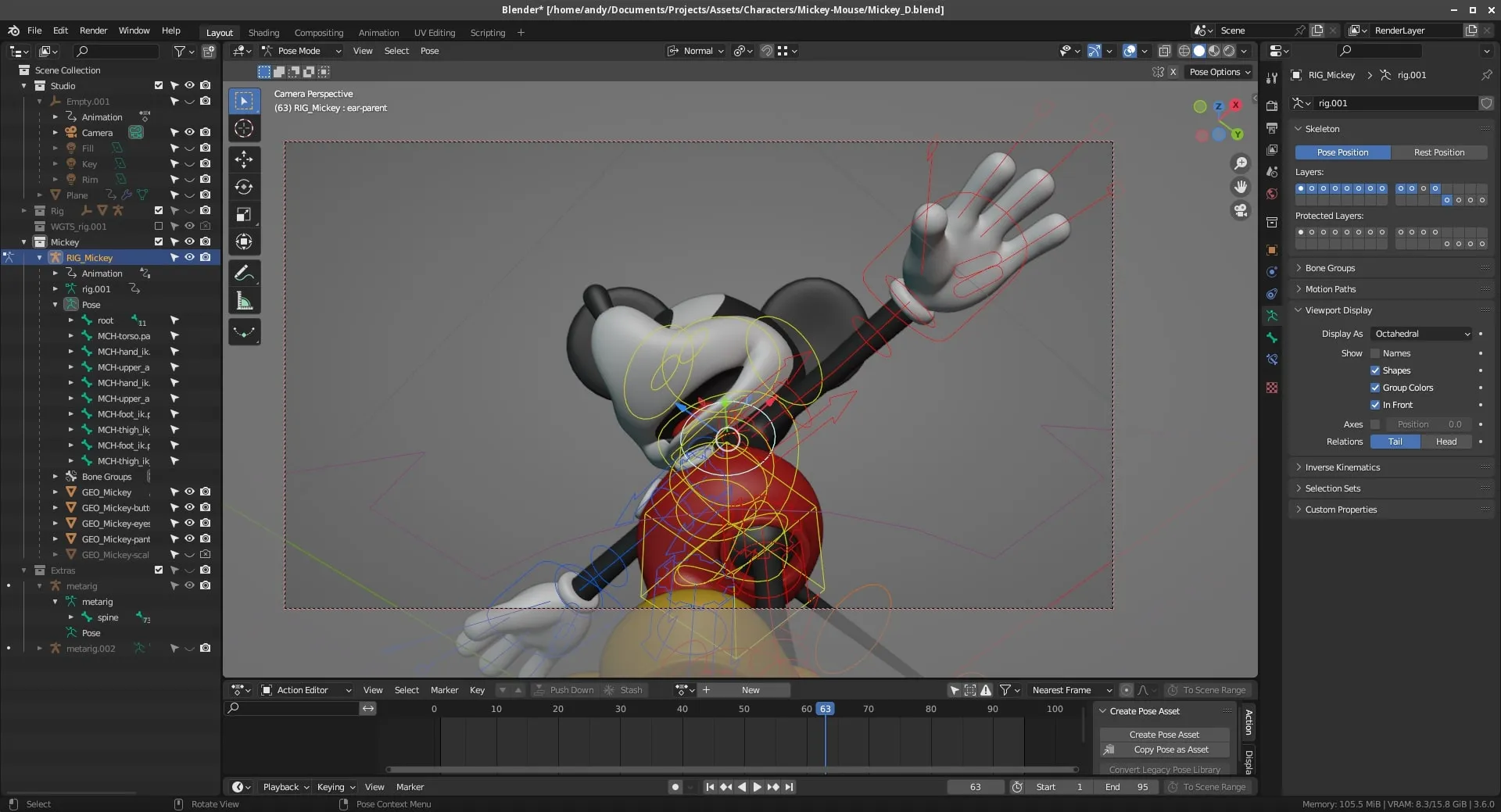Open the Action Editor mode dropdown
This screenshot has height=812, width=1501.
tap(306, 690)
